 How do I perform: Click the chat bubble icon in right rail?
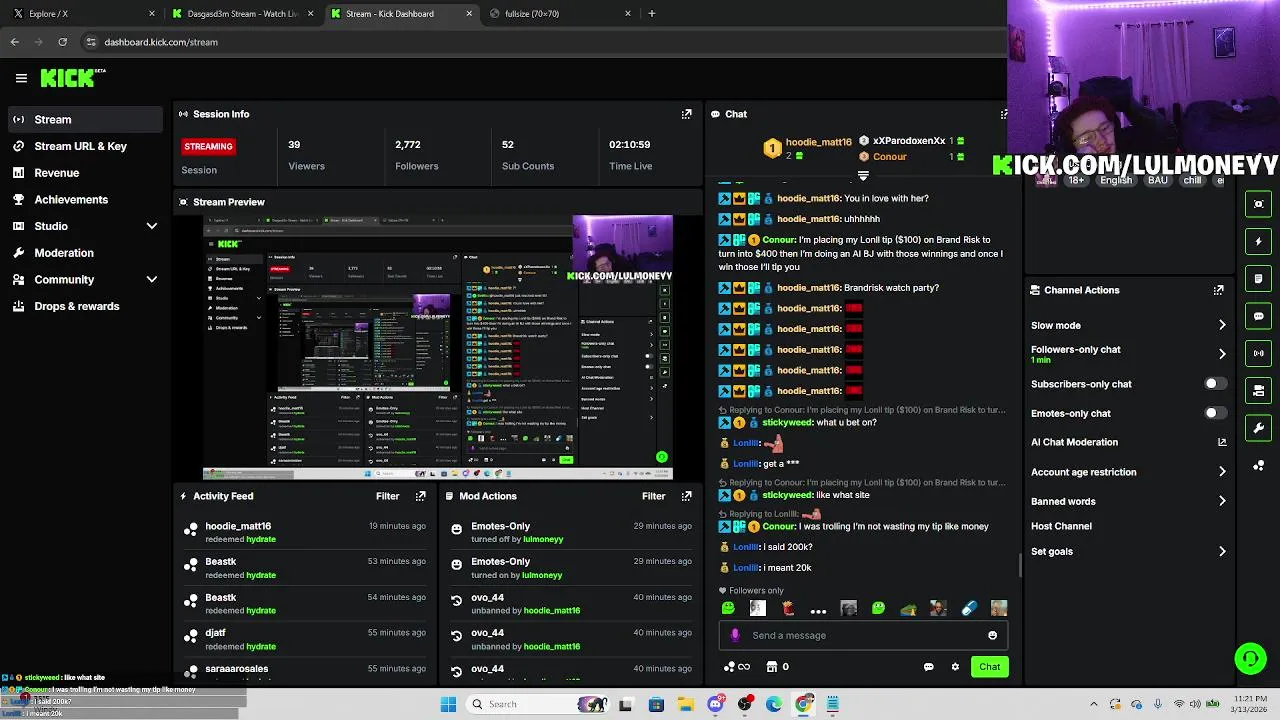[1259, 316]
